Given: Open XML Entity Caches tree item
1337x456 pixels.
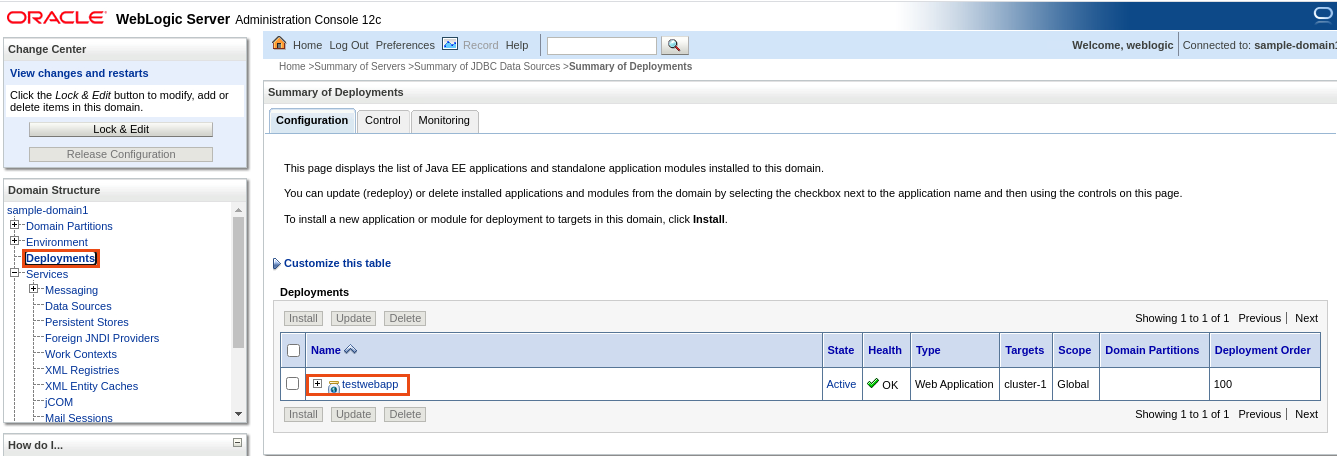Looking at the screenshot, I should coord(92,386).
